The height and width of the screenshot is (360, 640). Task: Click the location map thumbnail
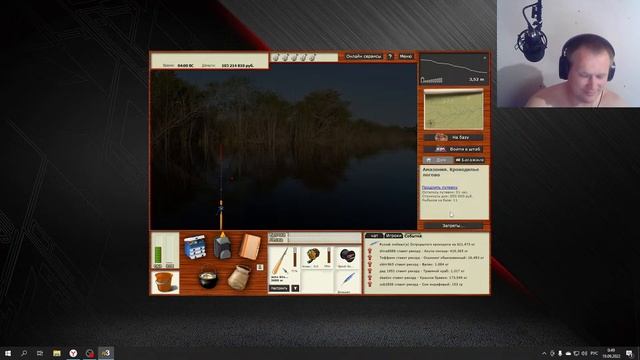453,110
